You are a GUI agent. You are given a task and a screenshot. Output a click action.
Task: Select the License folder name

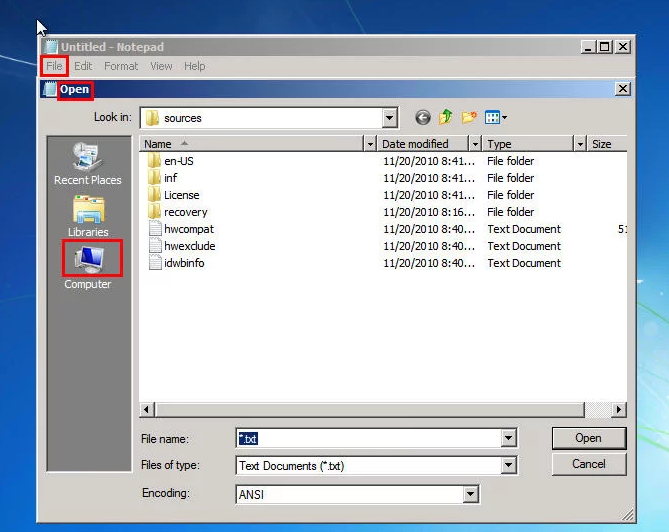tap(181, 195)
